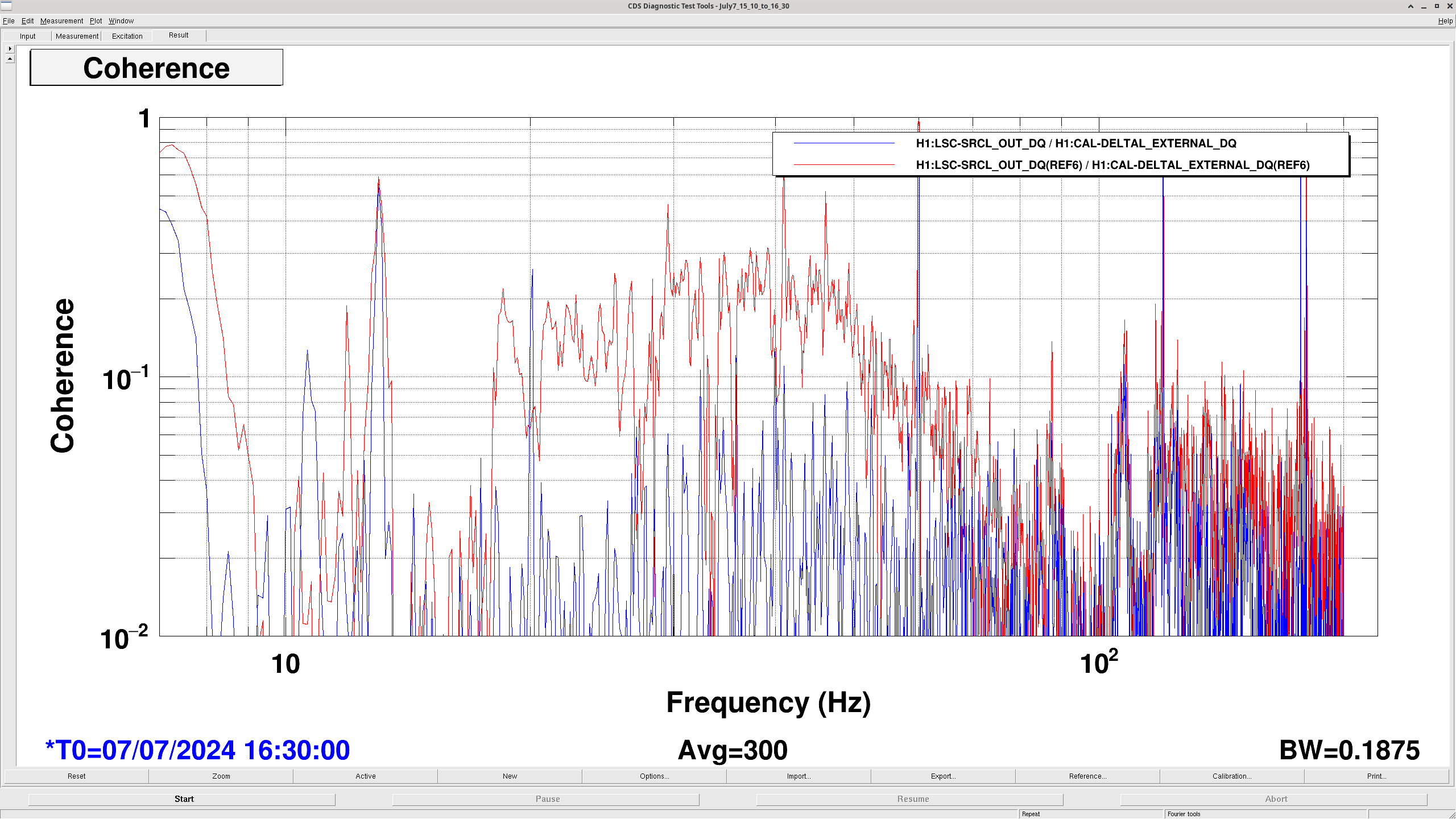Open the Reference dialog
1456x819 pixels.
point(1088,776)
